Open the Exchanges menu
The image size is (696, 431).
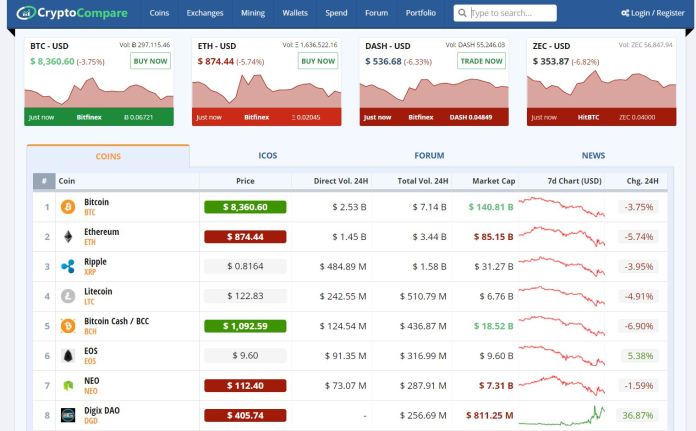[x=205, y=13]
